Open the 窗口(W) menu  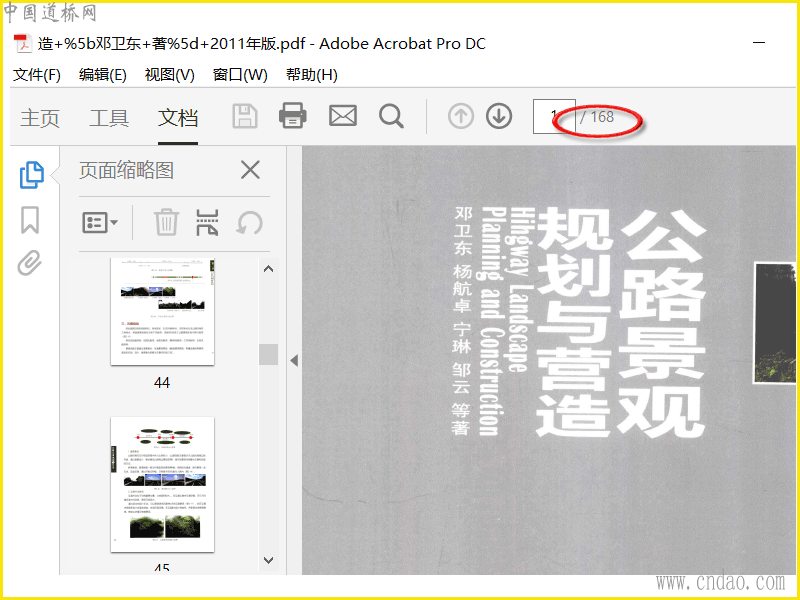pyautogui.click(x=240, y=74)
